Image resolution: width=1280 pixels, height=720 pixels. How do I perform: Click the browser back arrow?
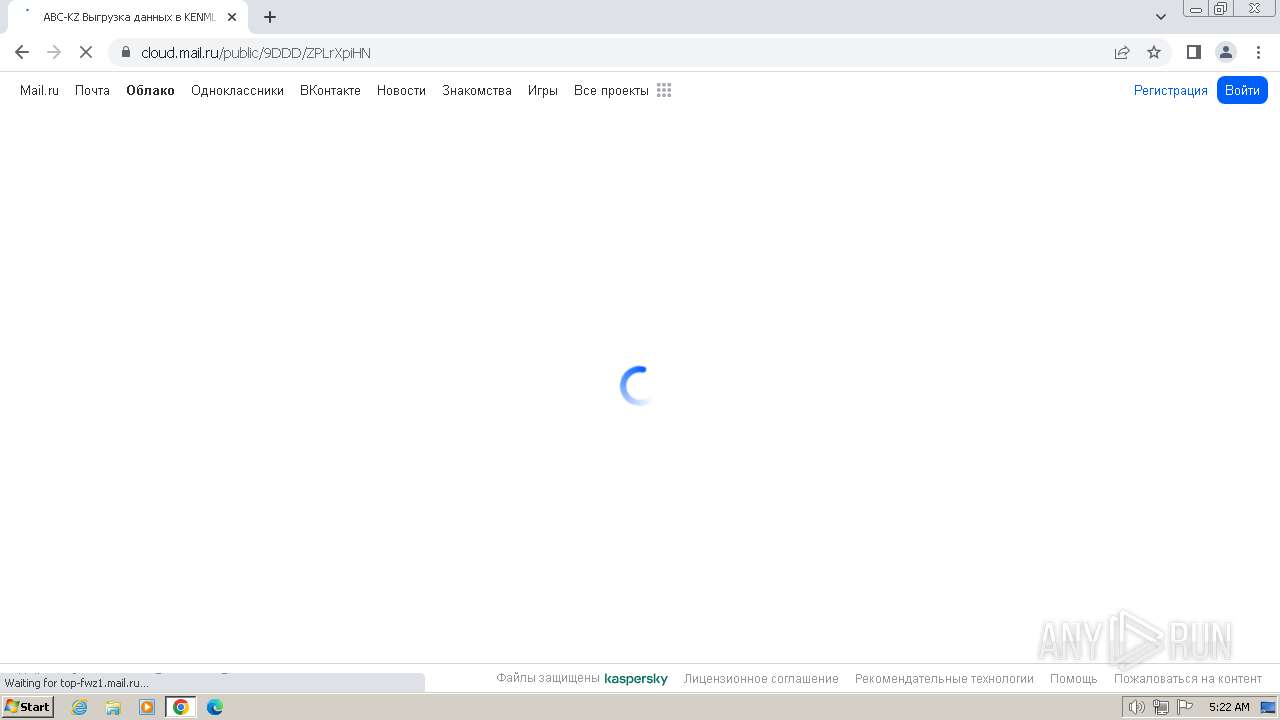coord(22,52)
